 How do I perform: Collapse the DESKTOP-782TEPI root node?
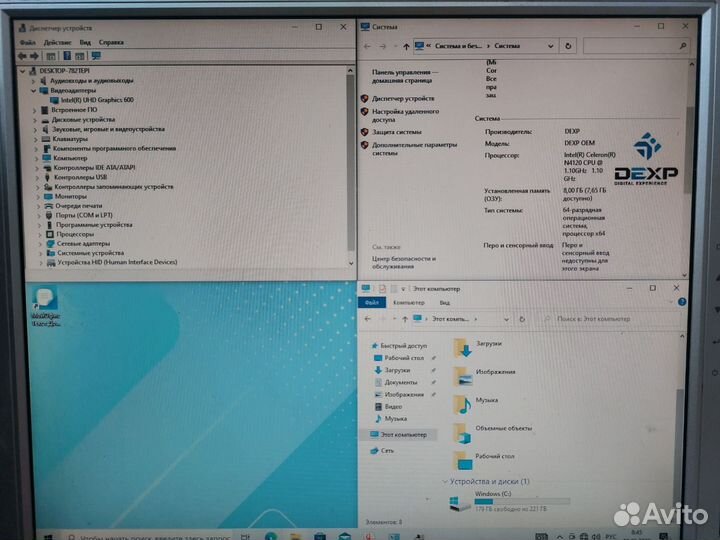pyautogui.click(x=22, y=71)
